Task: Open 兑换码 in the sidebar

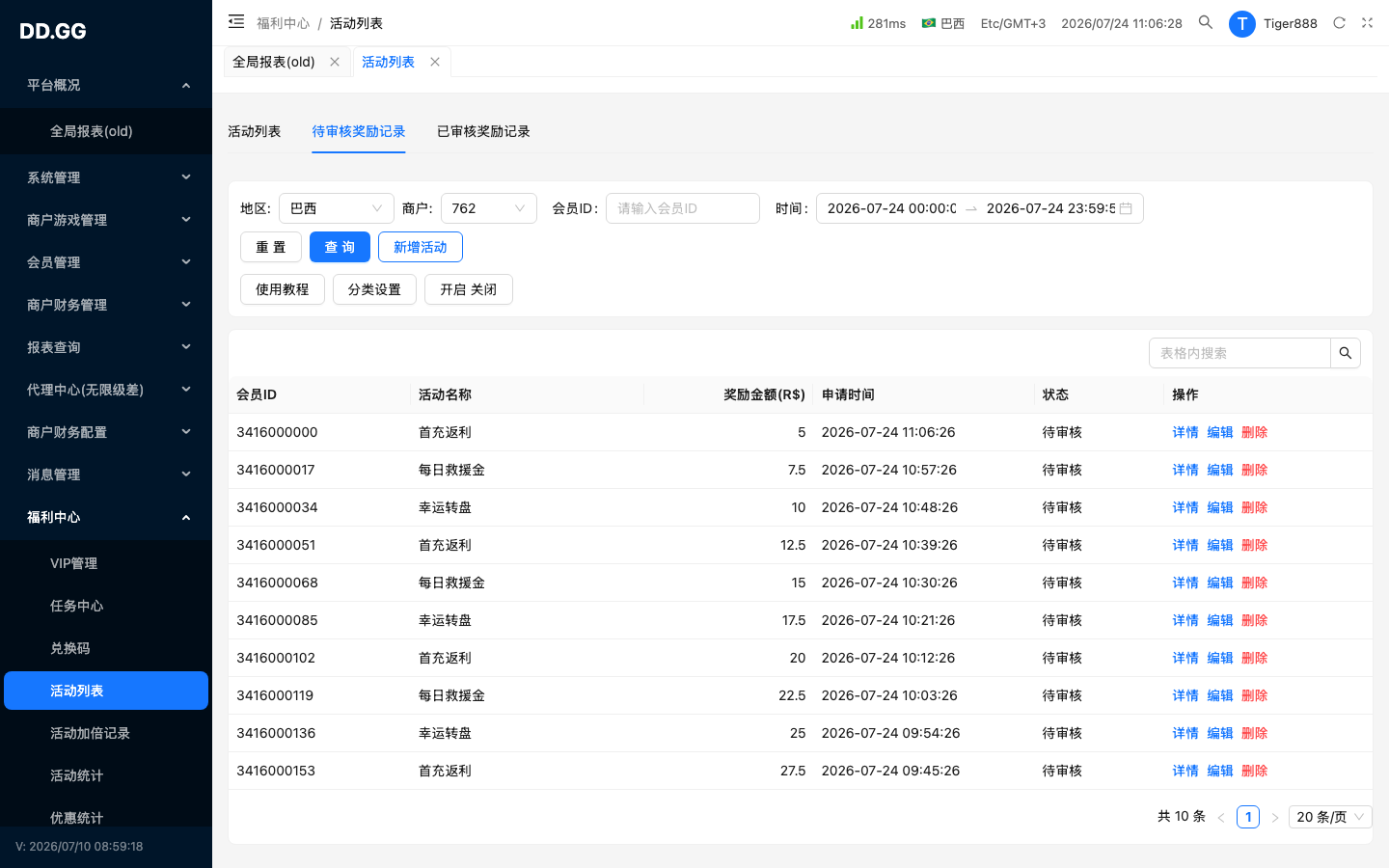Action: coord(106,648)
